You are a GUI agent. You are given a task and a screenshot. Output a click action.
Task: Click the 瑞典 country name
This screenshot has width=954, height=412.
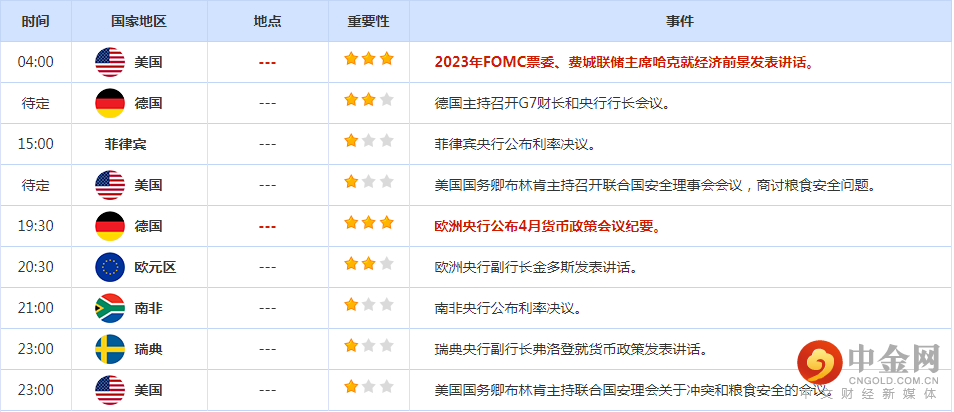tap(148, 349)
